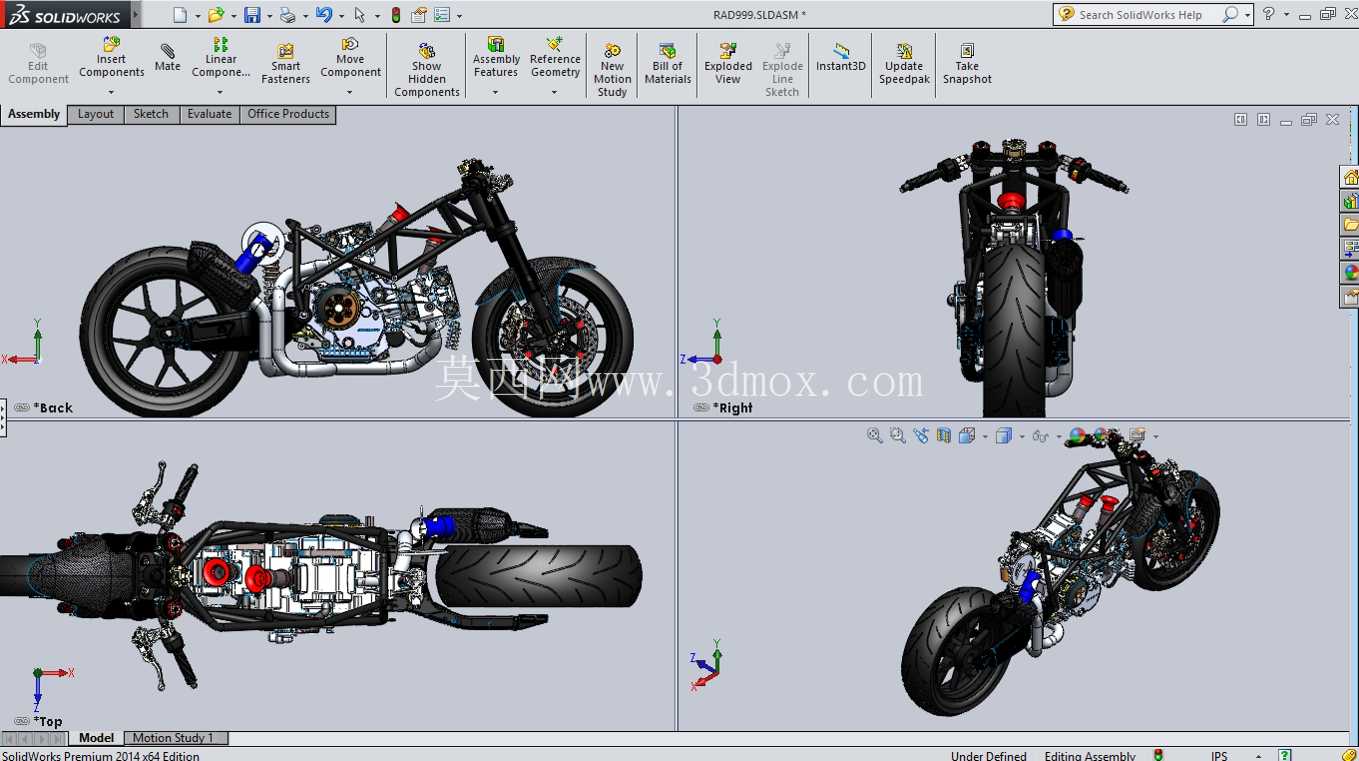The image size is (1359, 761).
Task: Click the grayed Edit Component icon
Action: [38, 50]
